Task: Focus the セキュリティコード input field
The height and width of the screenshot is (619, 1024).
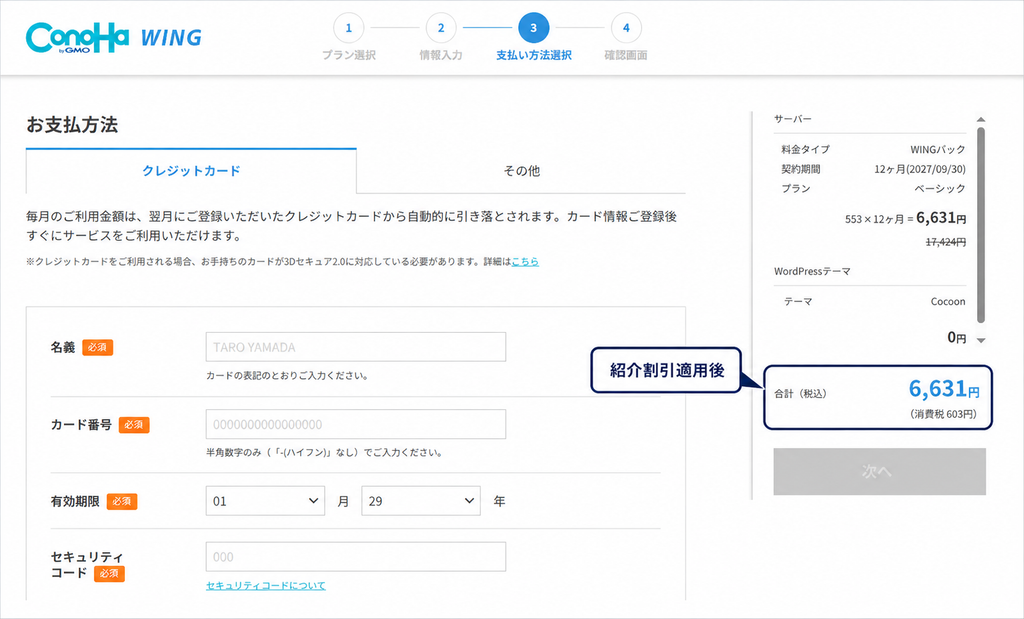Action: 356,557
